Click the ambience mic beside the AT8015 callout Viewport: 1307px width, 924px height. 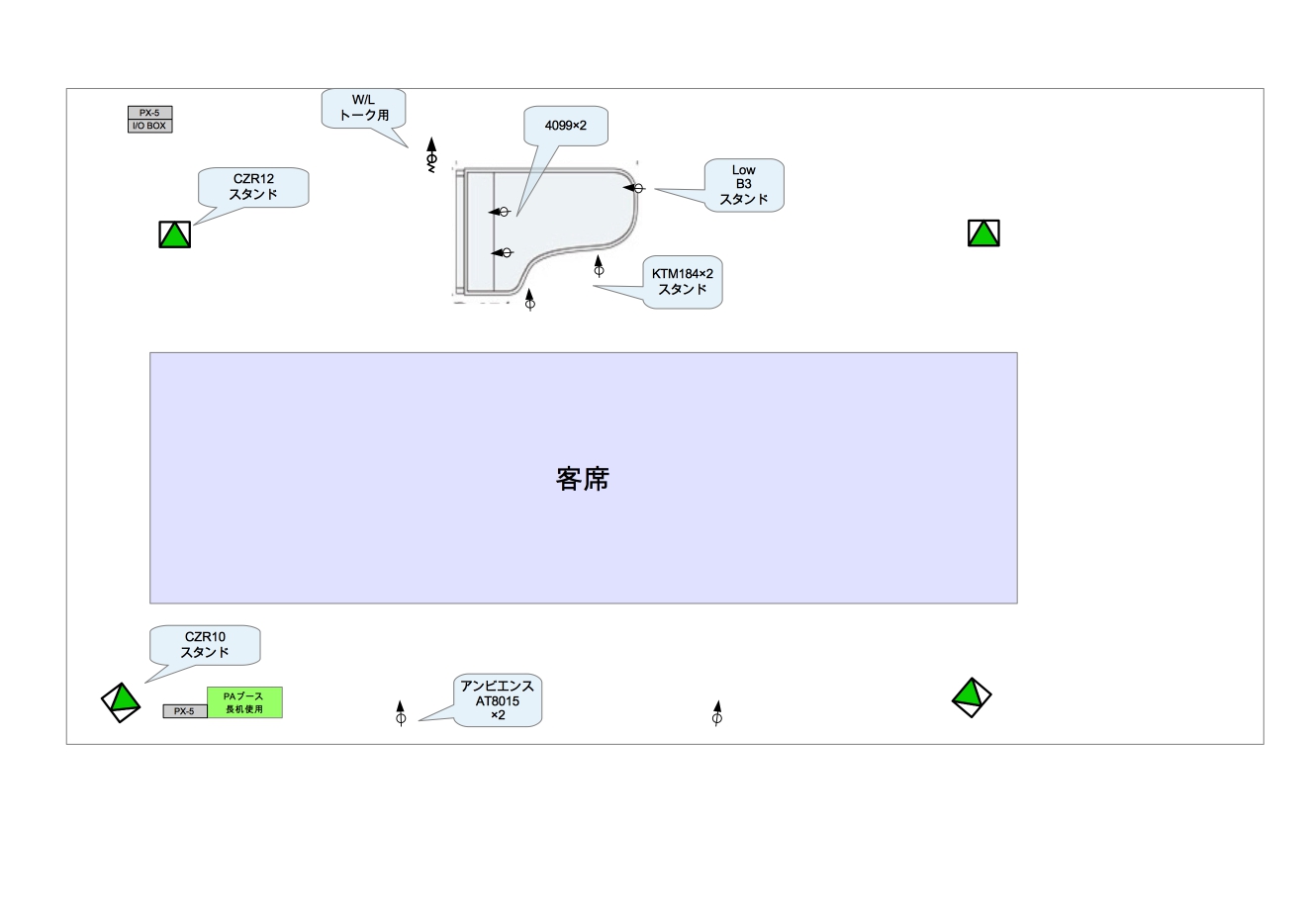[401, 713]
